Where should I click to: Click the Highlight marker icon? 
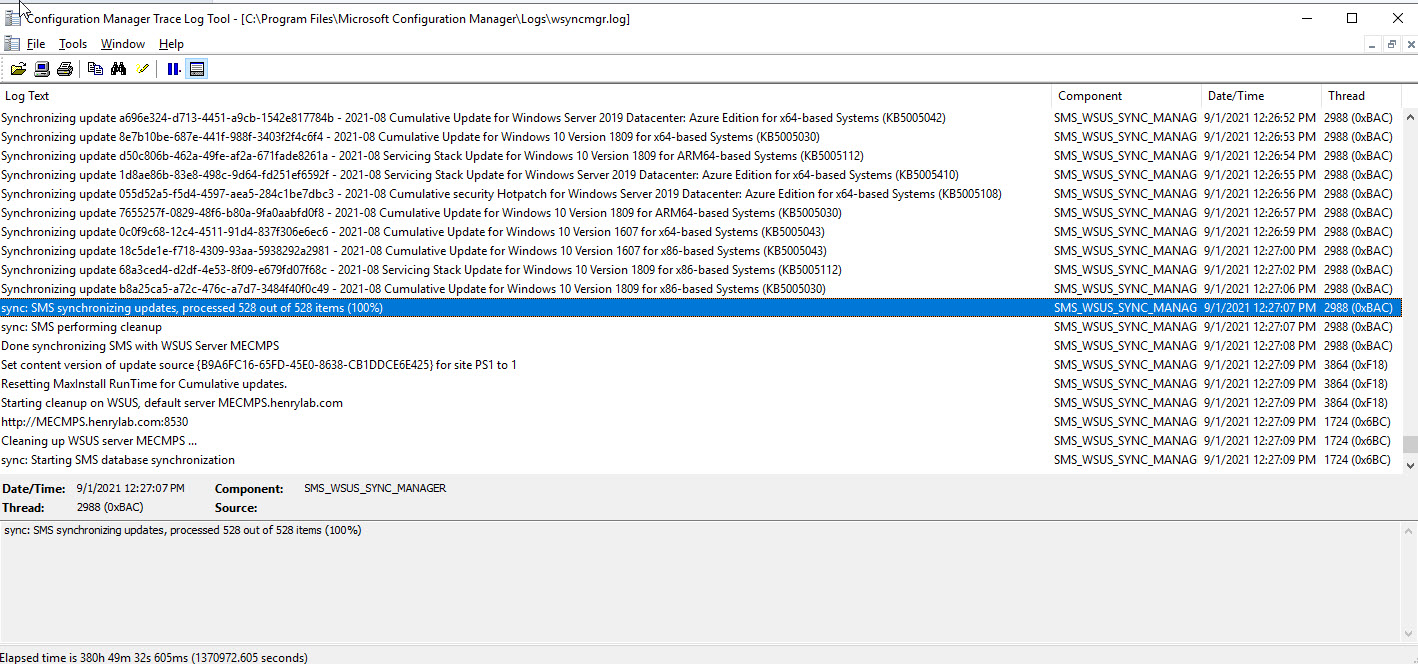tap(143, 69)
